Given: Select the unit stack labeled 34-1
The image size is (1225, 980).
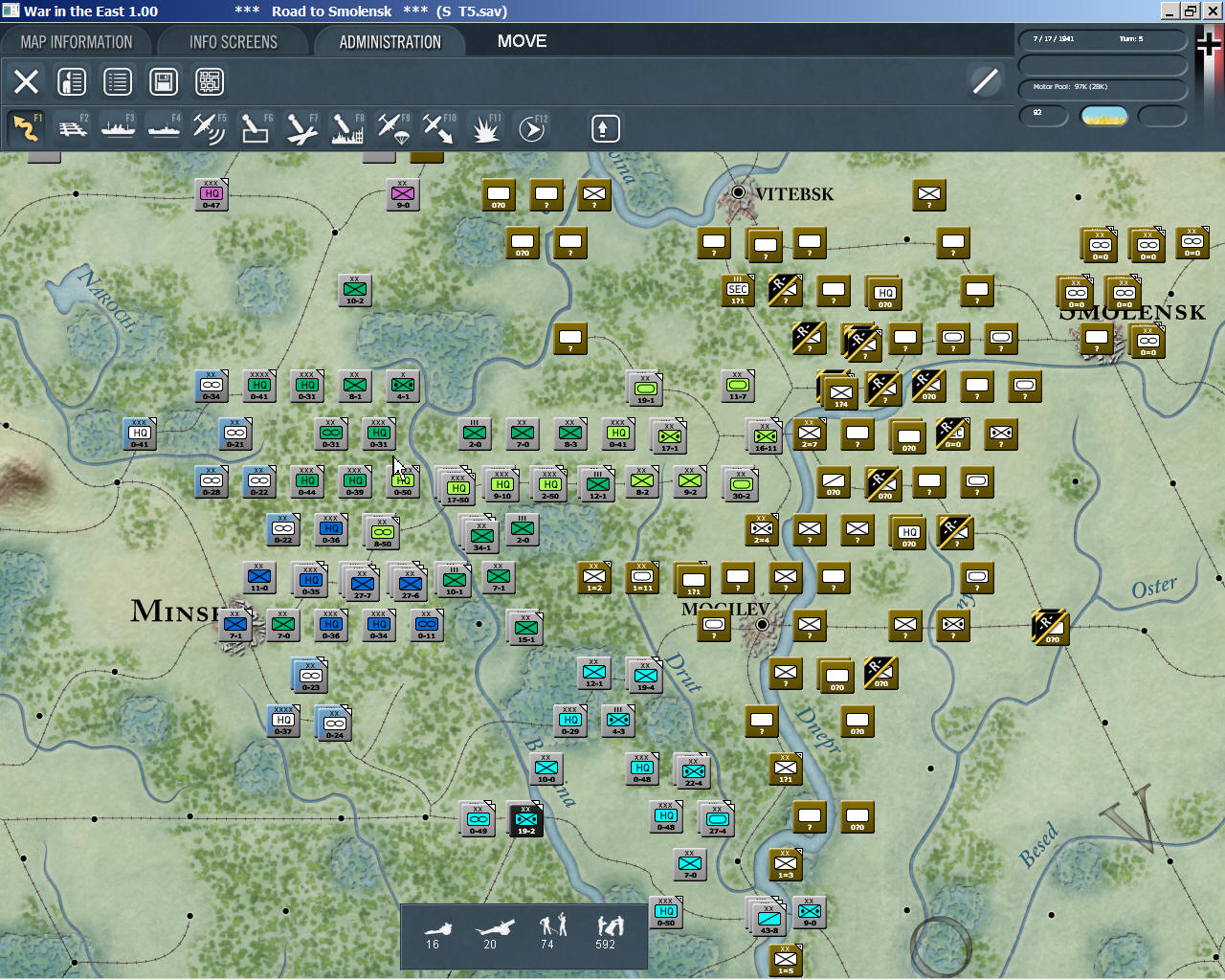Looking at the screenshot, I should tap(481, 536).
